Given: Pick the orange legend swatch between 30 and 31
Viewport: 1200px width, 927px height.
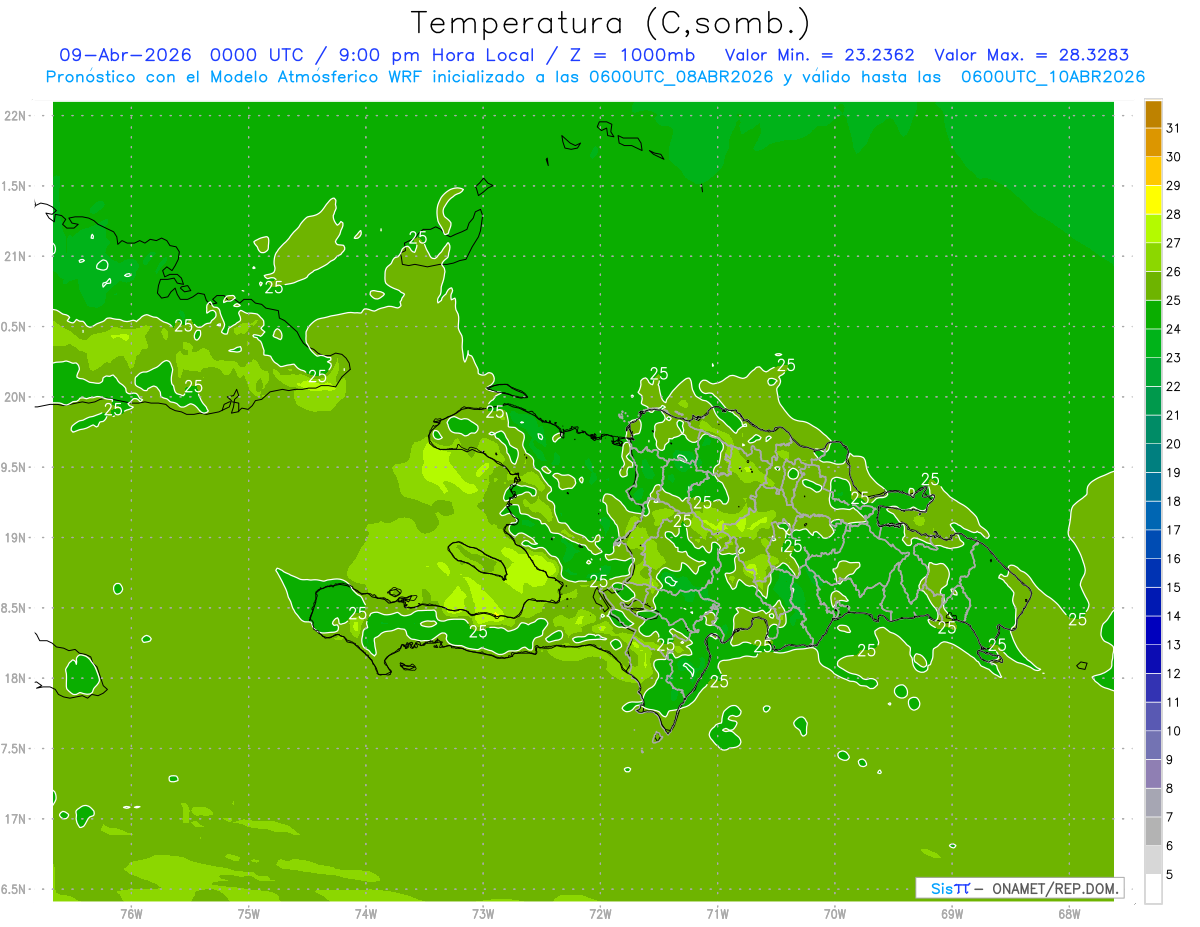Looking at the screenshot, I should point(1153,143).
